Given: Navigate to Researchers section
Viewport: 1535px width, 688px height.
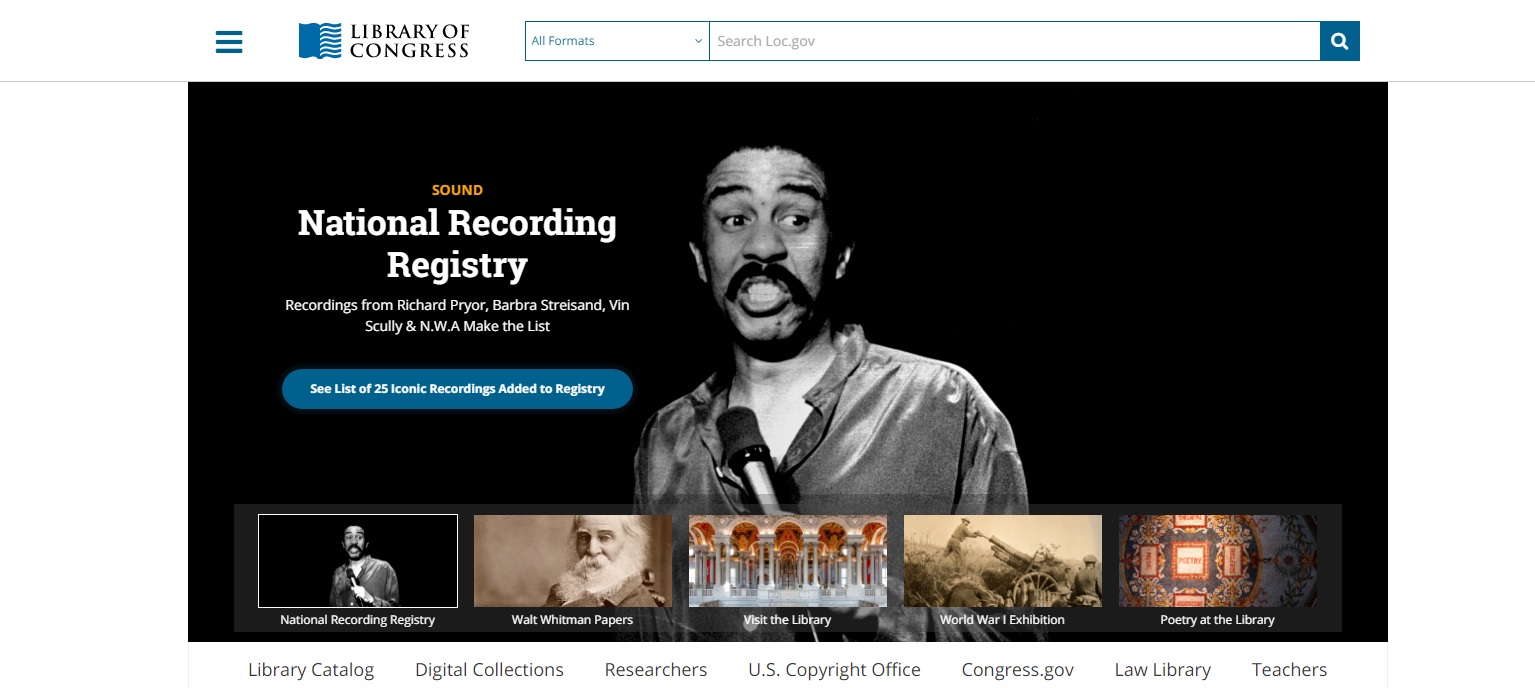Looking at the screenshot, I should click(655, 670).
